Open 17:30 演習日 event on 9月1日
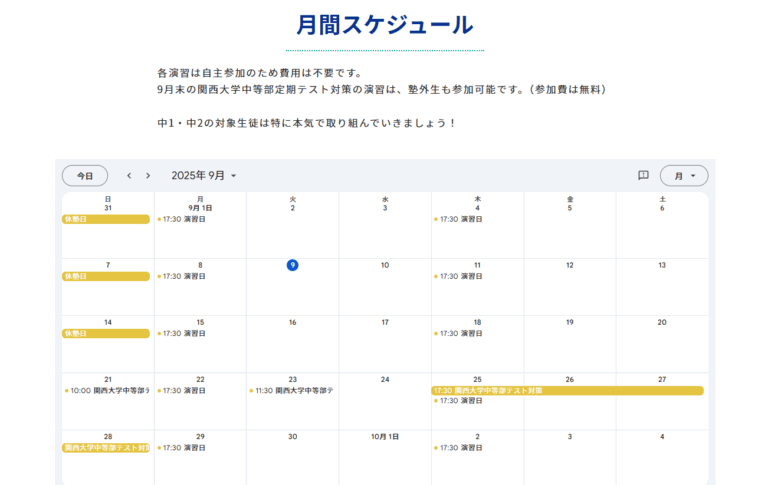 tap(181, 219)
